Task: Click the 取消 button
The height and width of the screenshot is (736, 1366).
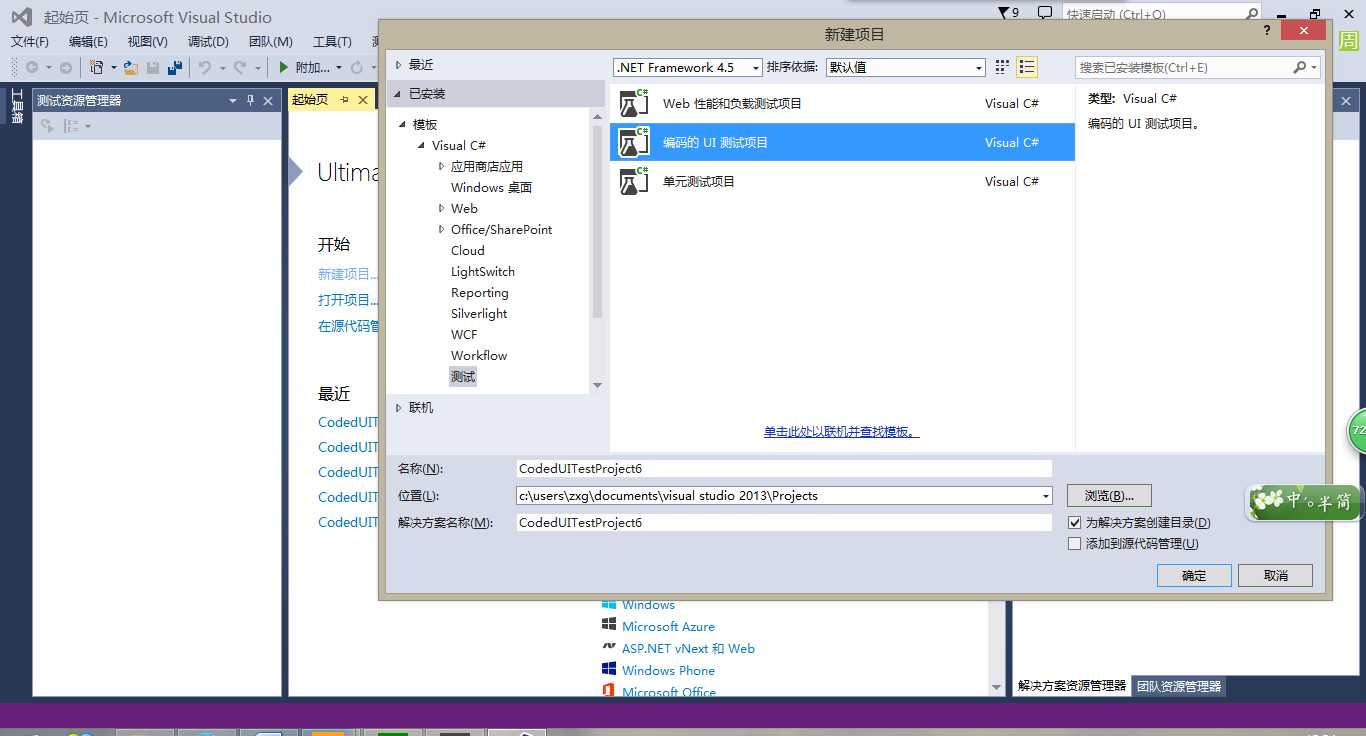Action: pyautogui.click(x=1275, y=575)
